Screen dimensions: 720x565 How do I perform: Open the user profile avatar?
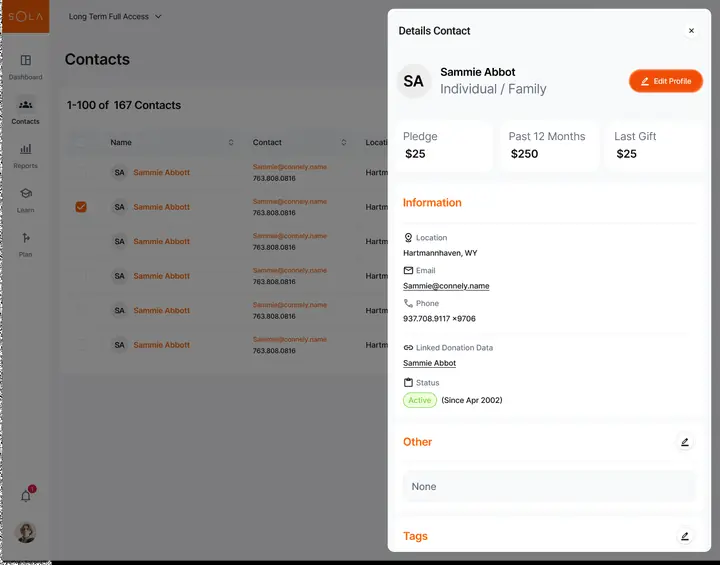point(25,533)
